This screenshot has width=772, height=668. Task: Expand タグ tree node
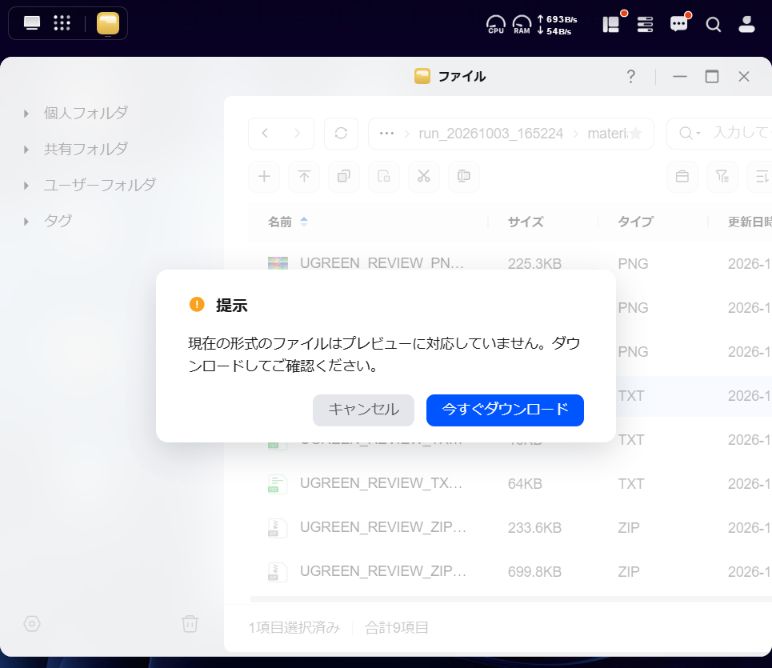click(26, 222)
